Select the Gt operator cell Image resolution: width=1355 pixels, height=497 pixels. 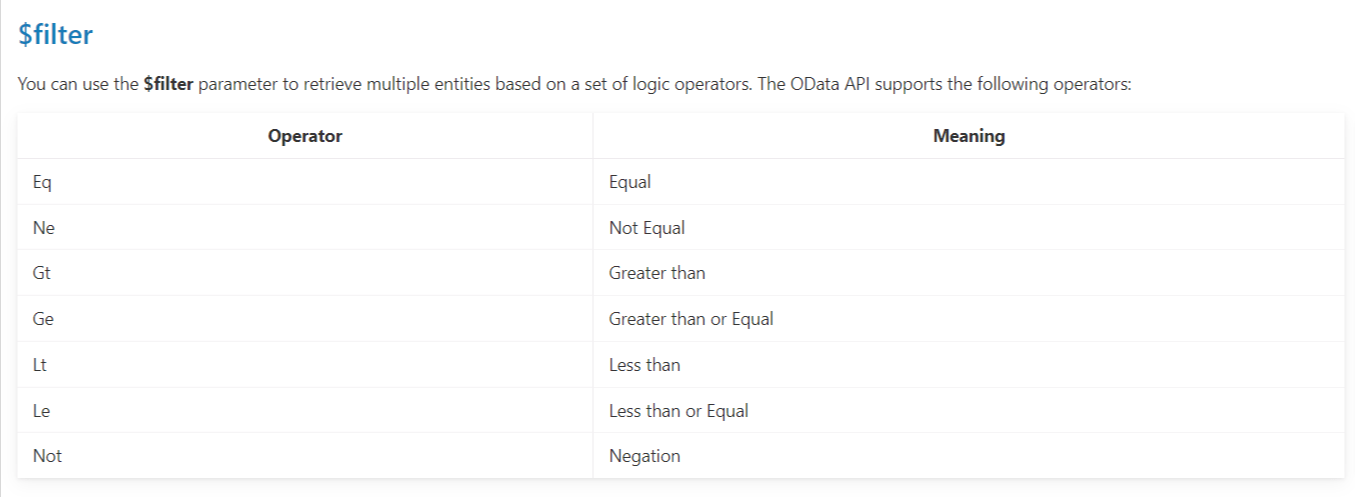[42, 273]
